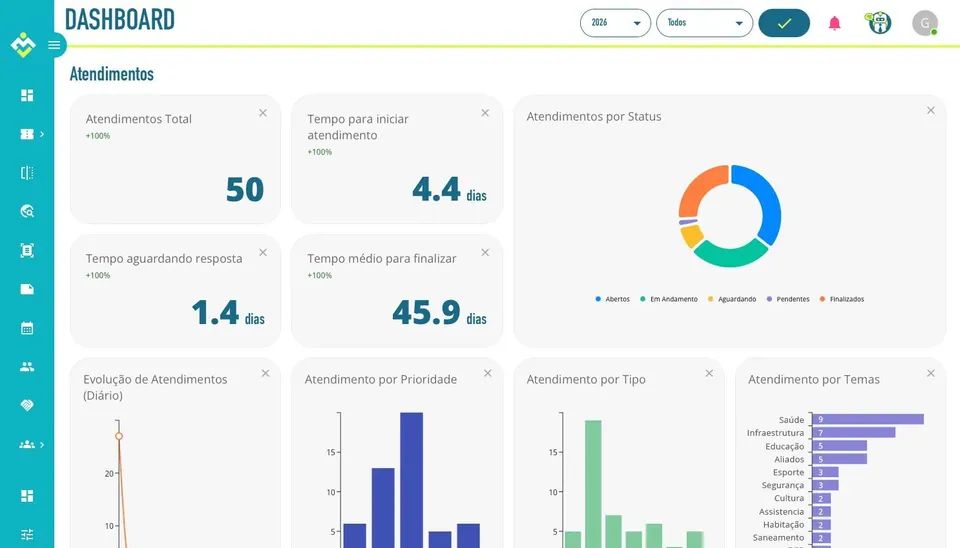Close the Tempo médio para finalizar card
Viewport: 960px width, 548px height.
pyautogui.click(x=485, y=252)
